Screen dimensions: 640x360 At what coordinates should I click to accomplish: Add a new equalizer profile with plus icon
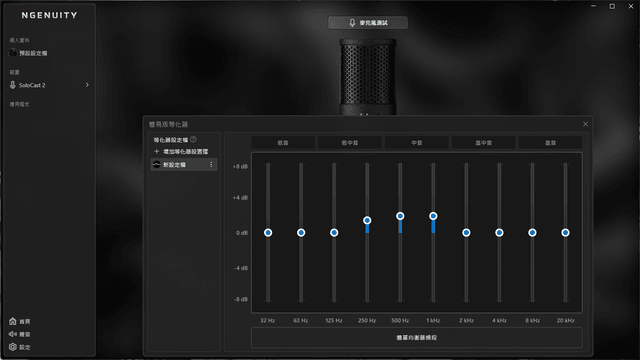pyautogui.click(x=156, y=151)
